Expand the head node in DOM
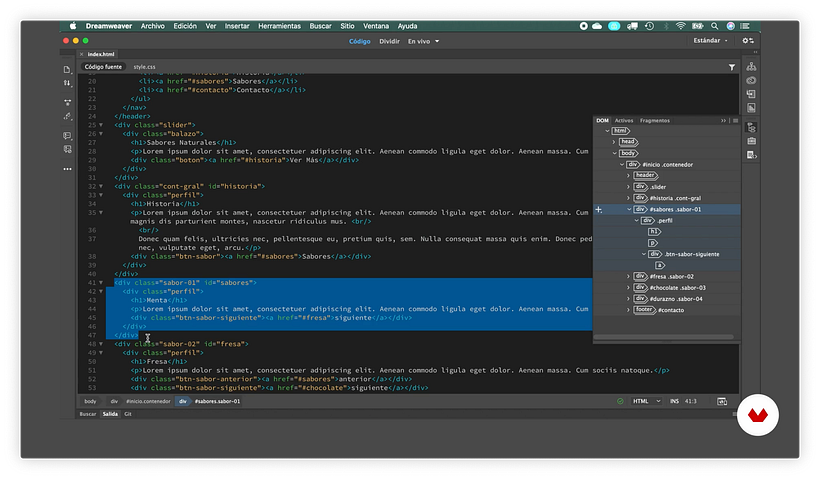The image size is (820, 479). pyautogui.click(x=614, y=142)
